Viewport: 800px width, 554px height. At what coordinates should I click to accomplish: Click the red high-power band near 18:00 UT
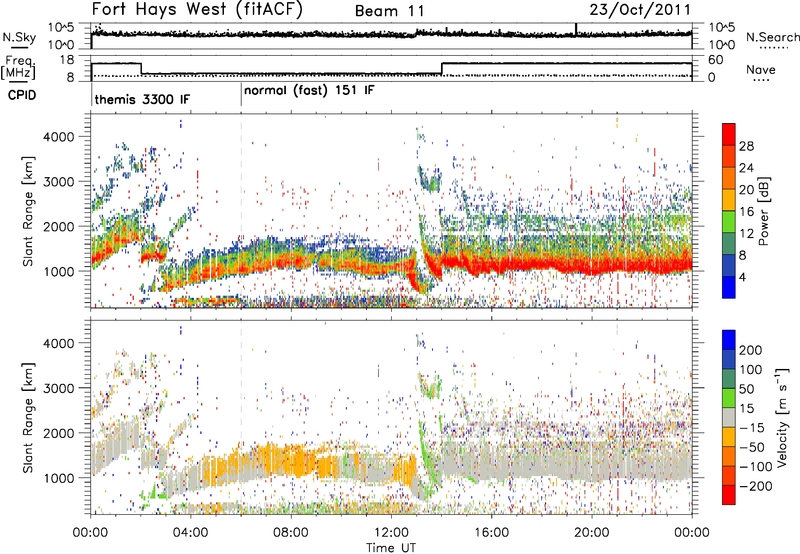(x=541, y=265)
